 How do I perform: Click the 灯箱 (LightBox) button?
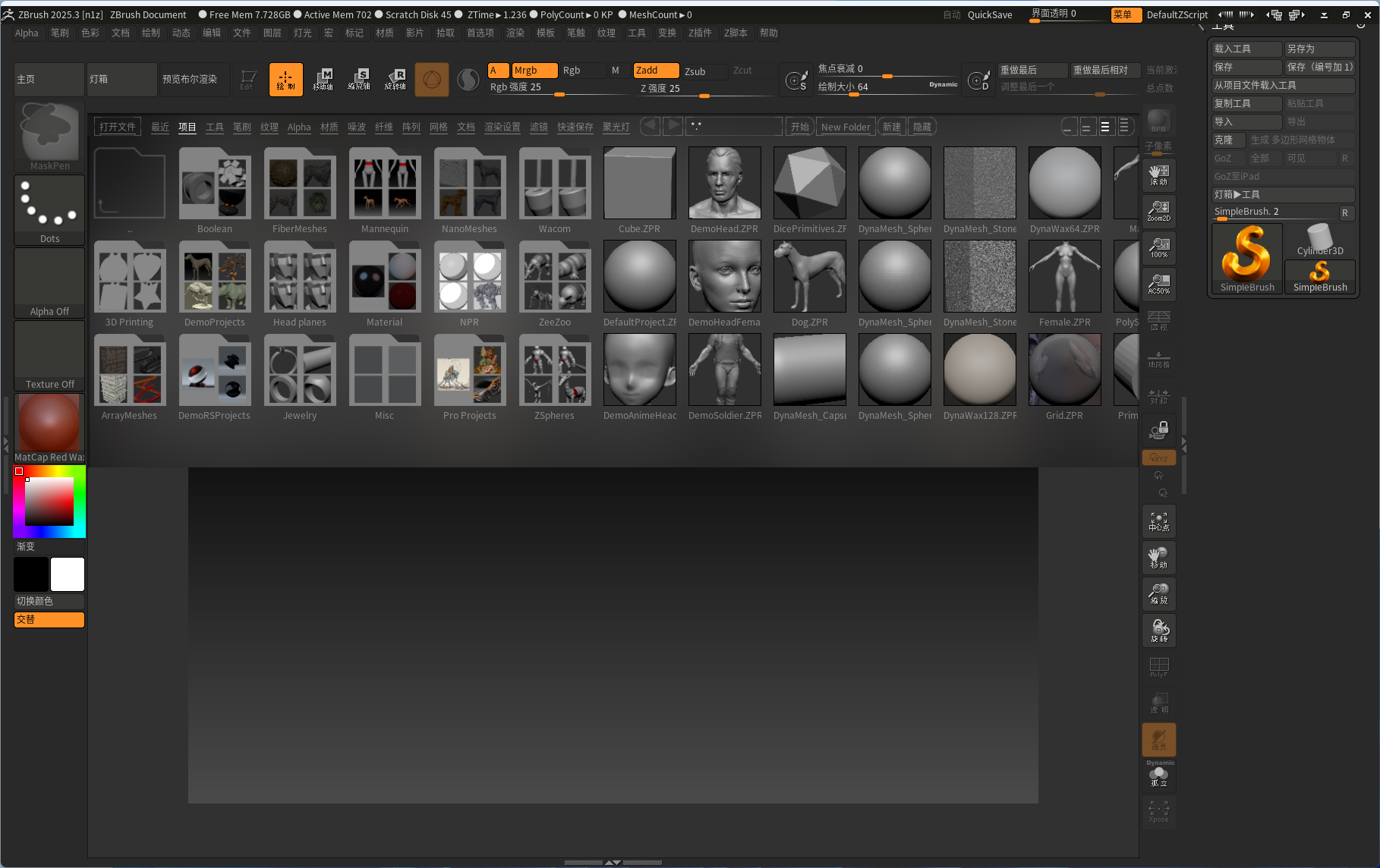point(122,79)
